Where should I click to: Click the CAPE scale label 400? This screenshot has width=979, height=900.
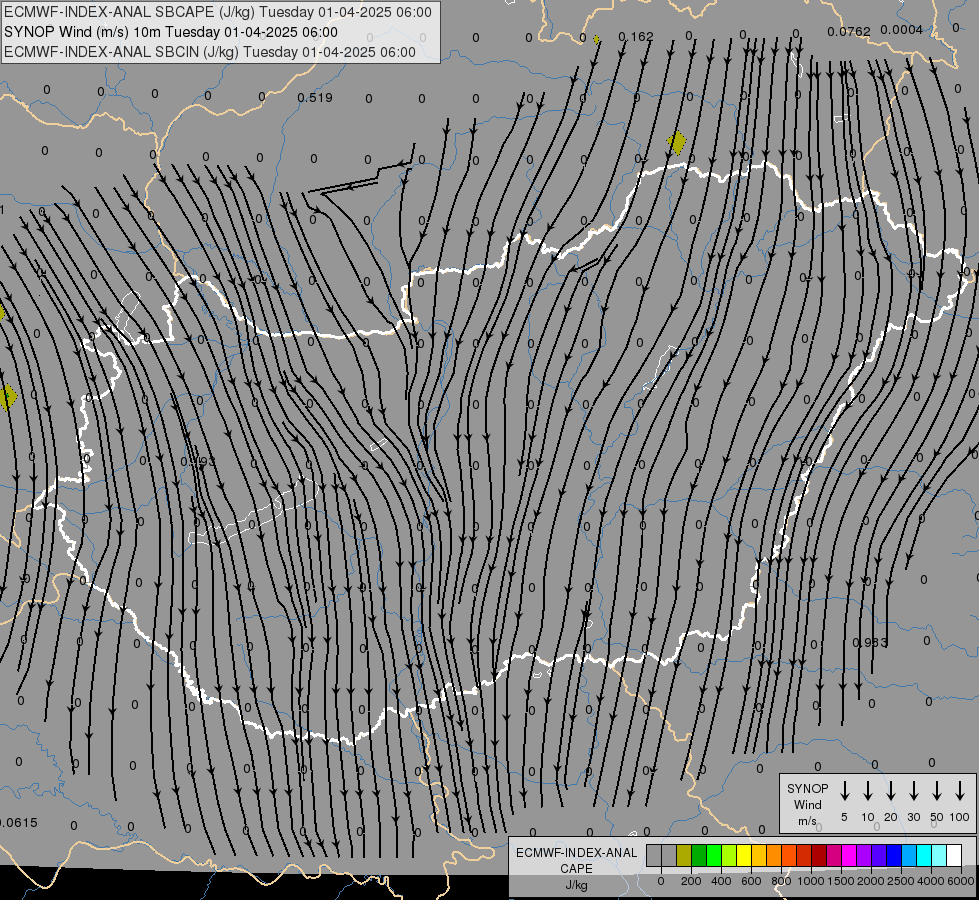721,881
